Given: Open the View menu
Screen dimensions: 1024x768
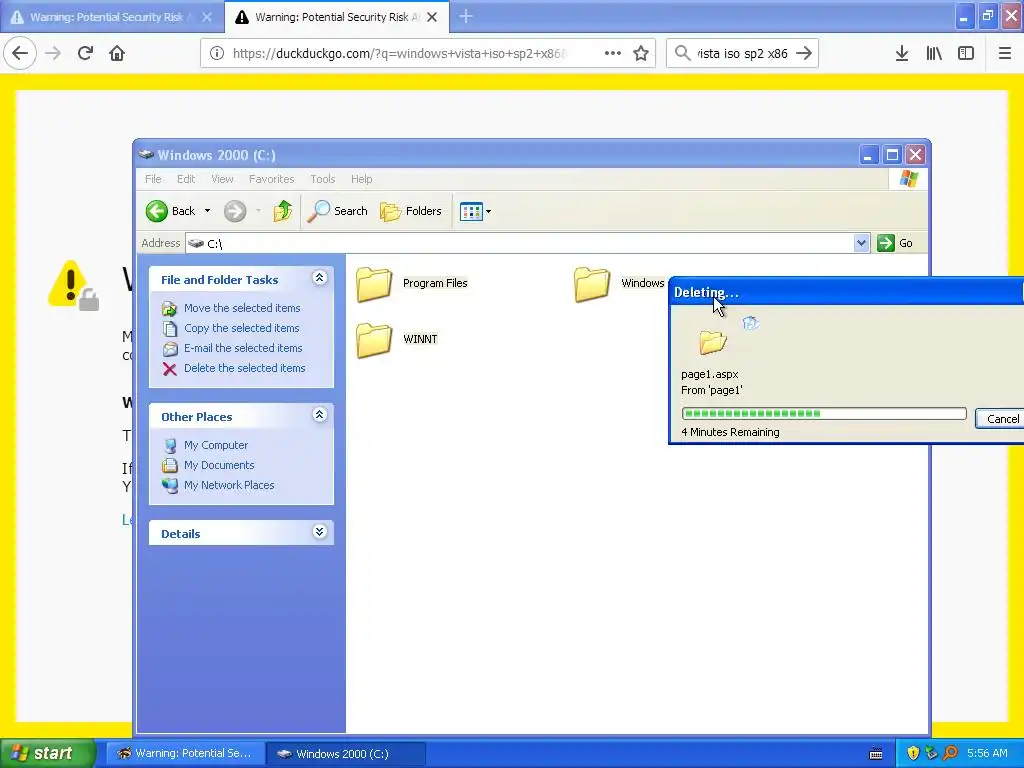Looking at the screenshot, I should click(x=222, y=179).
